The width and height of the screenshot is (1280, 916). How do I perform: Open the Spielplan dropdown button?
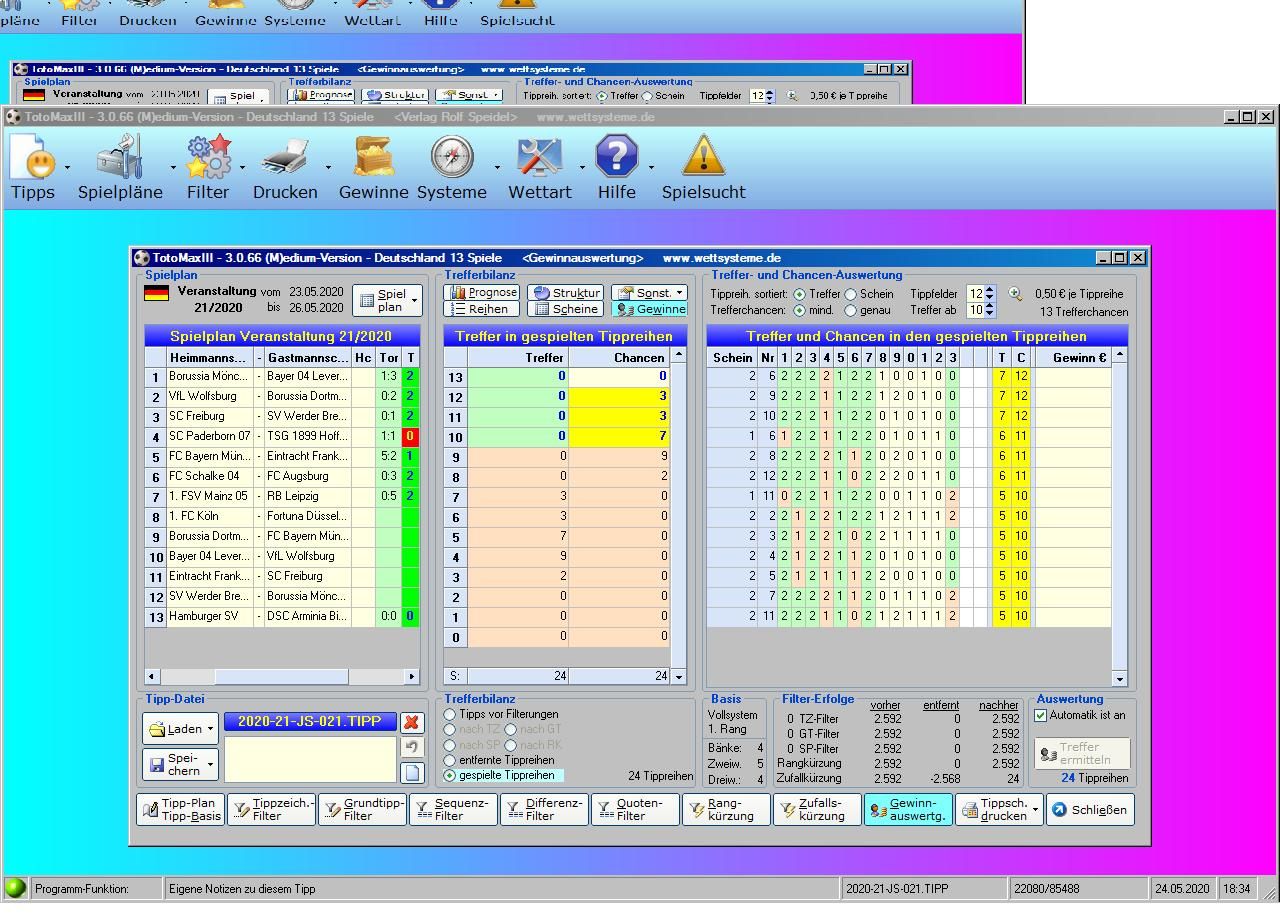coord(389,301)
